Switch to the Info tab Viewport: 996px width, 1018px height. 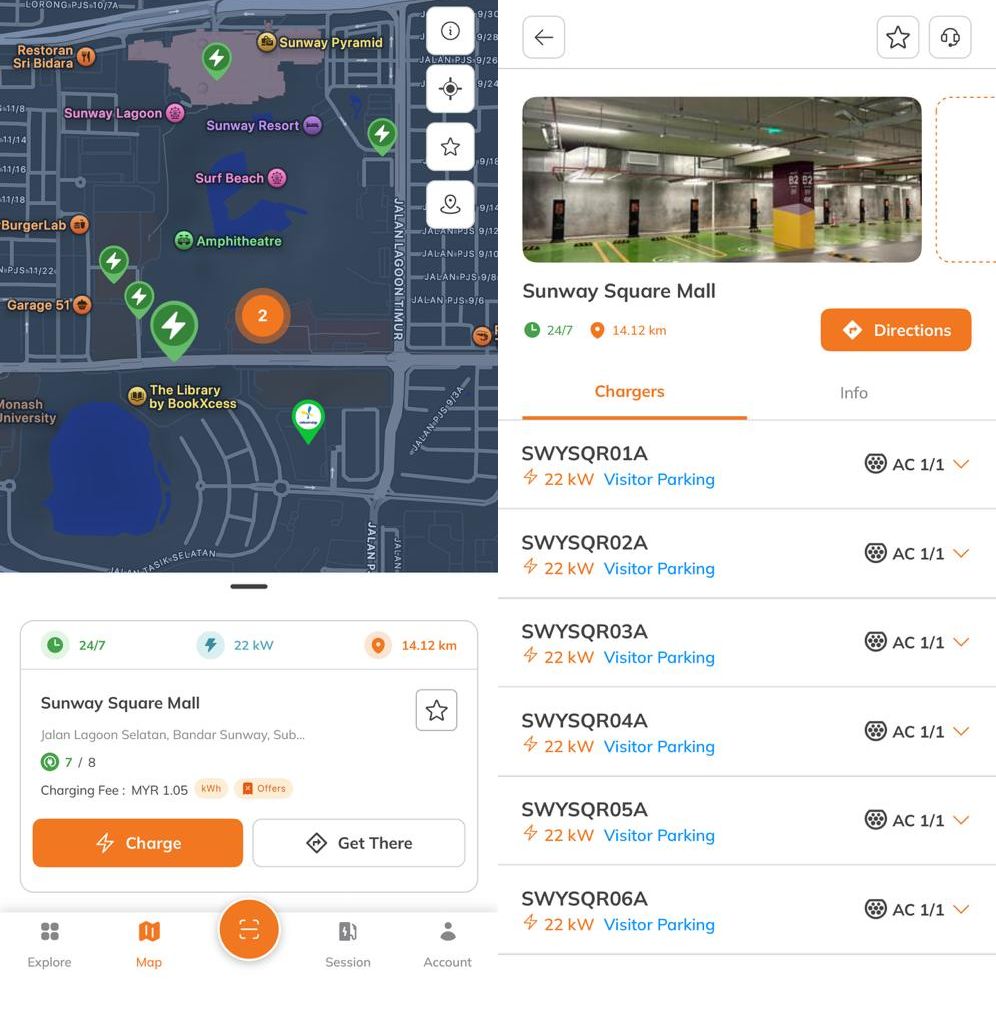853,393
